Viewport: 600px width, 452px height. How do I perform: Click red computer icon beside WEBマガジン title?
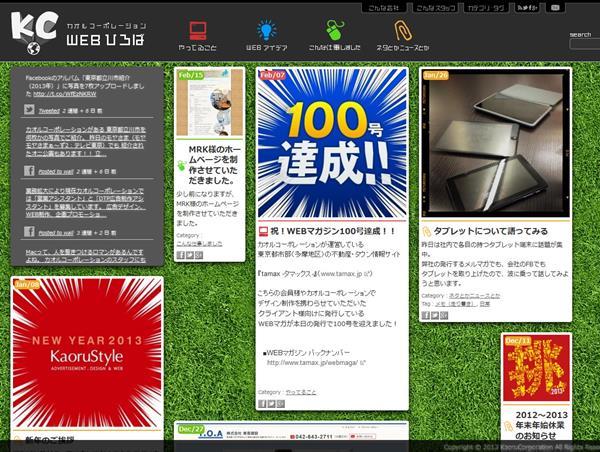[x=263, y=231]
